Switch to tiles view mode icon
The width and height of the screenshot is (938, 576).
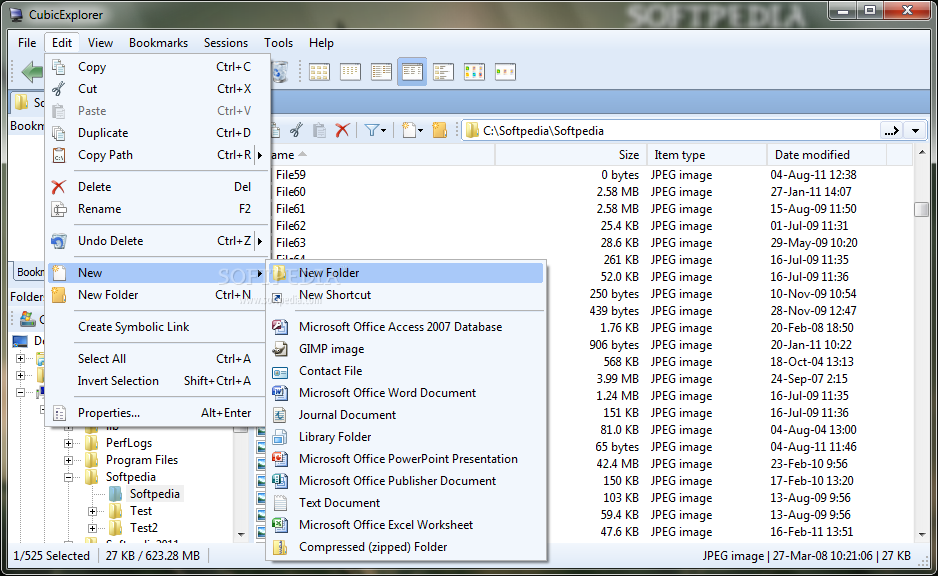tap(443, 72)
